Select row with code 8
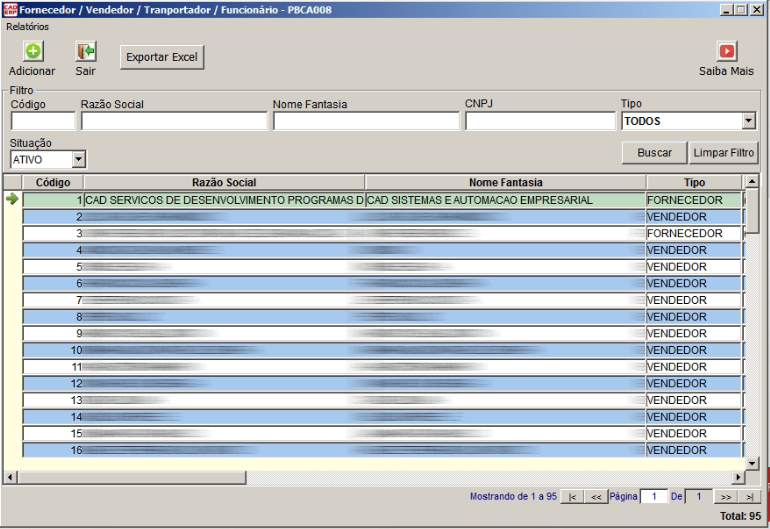770x529 pixels. (382, 317)
